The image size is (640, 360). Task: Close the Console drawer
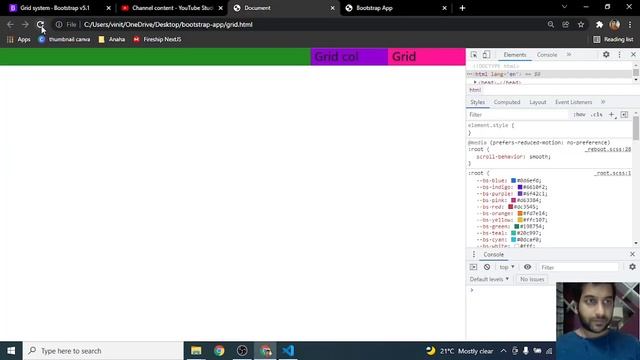(632, 254)
